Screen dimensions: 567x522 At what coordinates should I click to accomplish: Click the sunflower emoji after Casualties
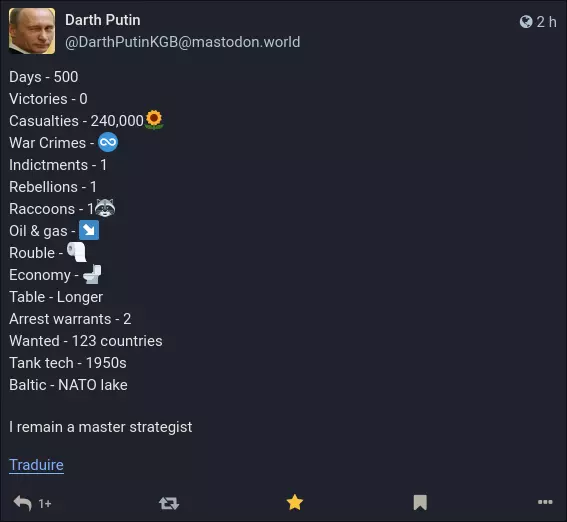(x=154, y=120)
